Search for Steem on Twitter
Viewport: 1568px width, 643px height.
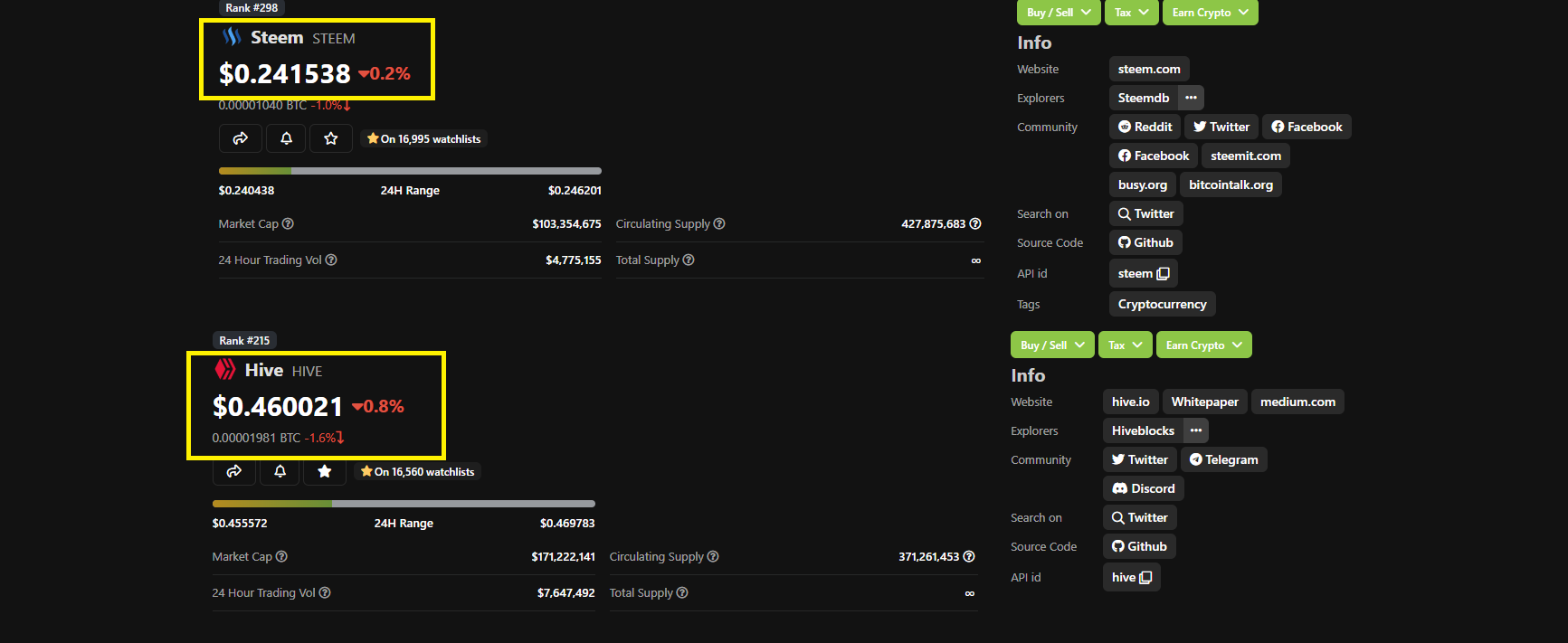(1146, 213)
